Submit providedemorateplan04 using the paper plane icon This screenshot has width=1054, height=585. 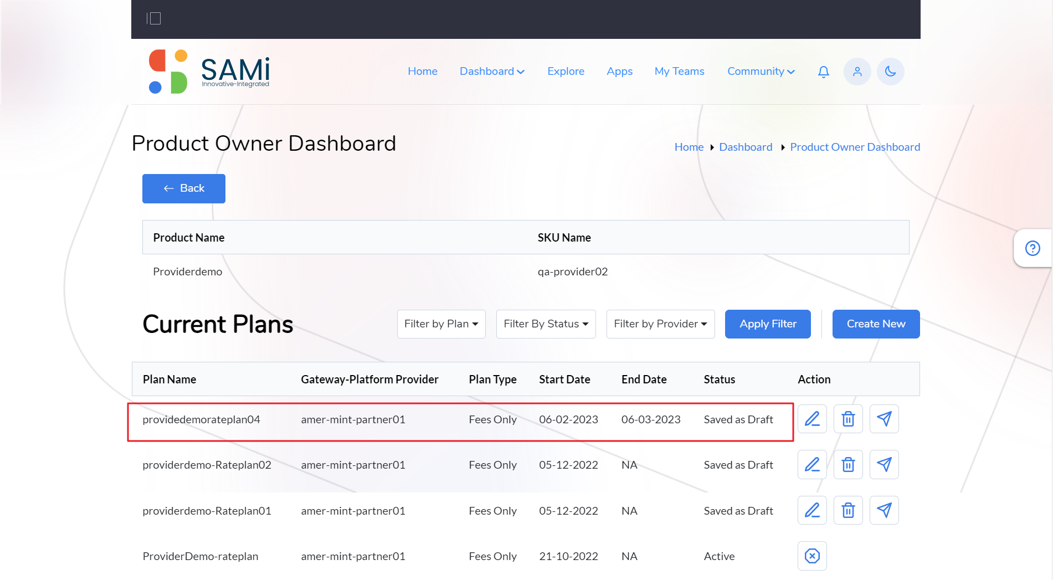(884, 419)
